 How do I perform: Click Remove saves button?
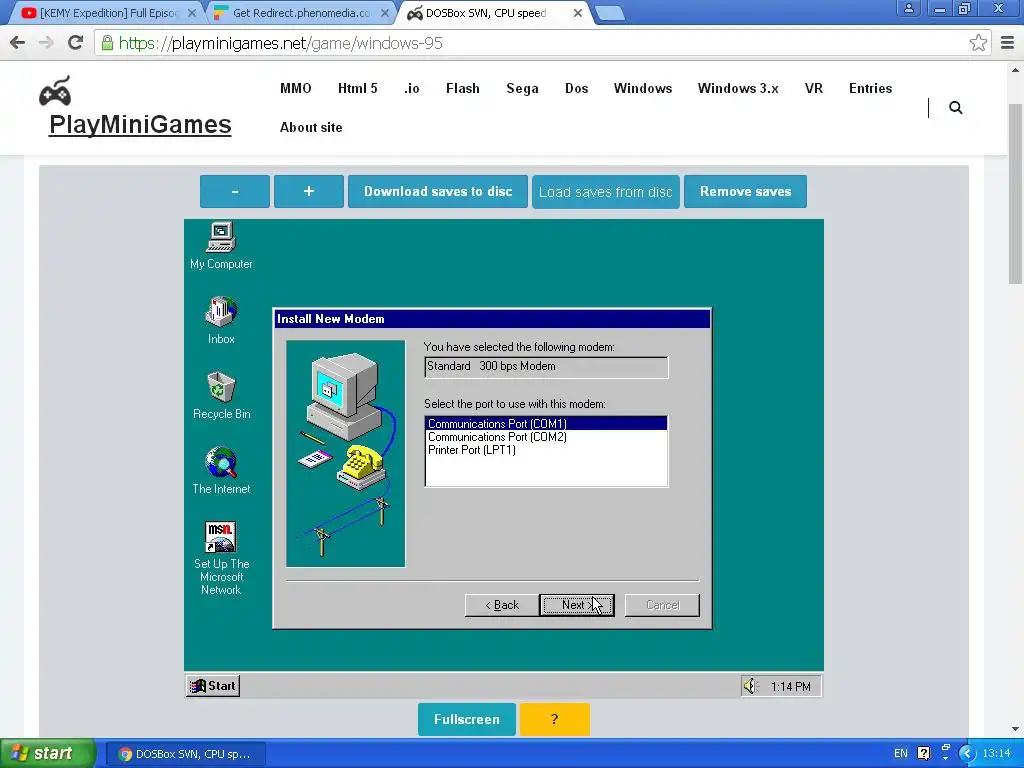[x=745, y=191]
